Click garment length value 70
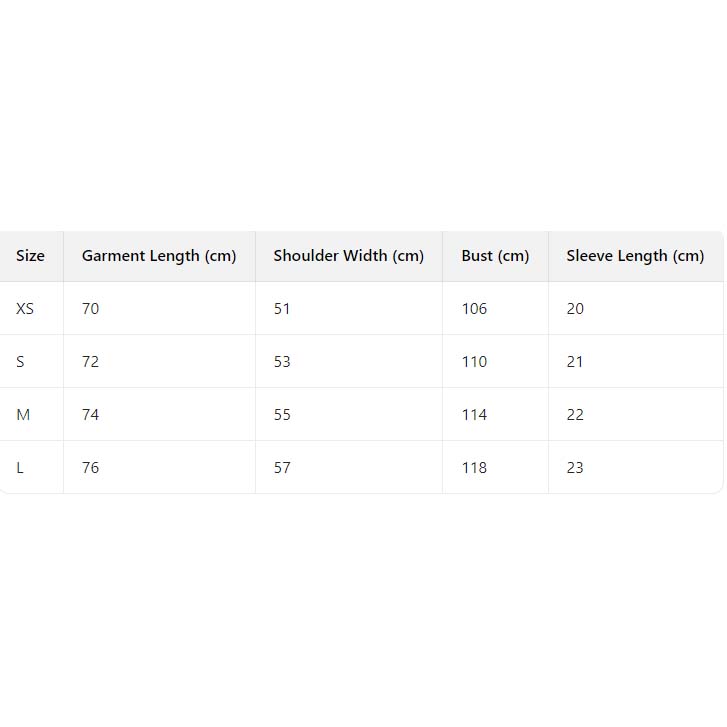 click(91, 309)
